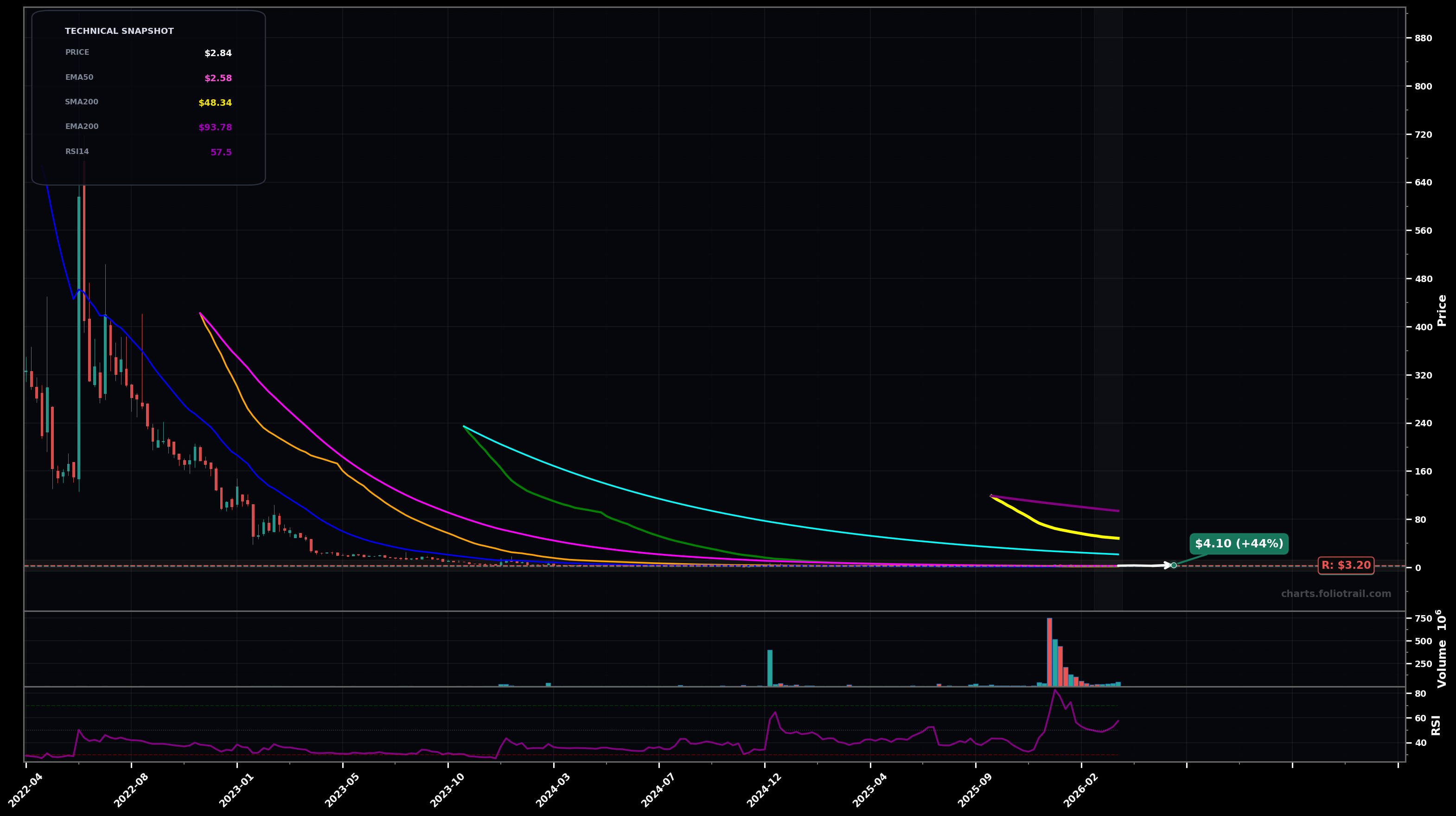This screenshot has height=816, width=1456.
Task: Select the PRICE row in Technical Snapshot
Action: (x=77, y=52)
